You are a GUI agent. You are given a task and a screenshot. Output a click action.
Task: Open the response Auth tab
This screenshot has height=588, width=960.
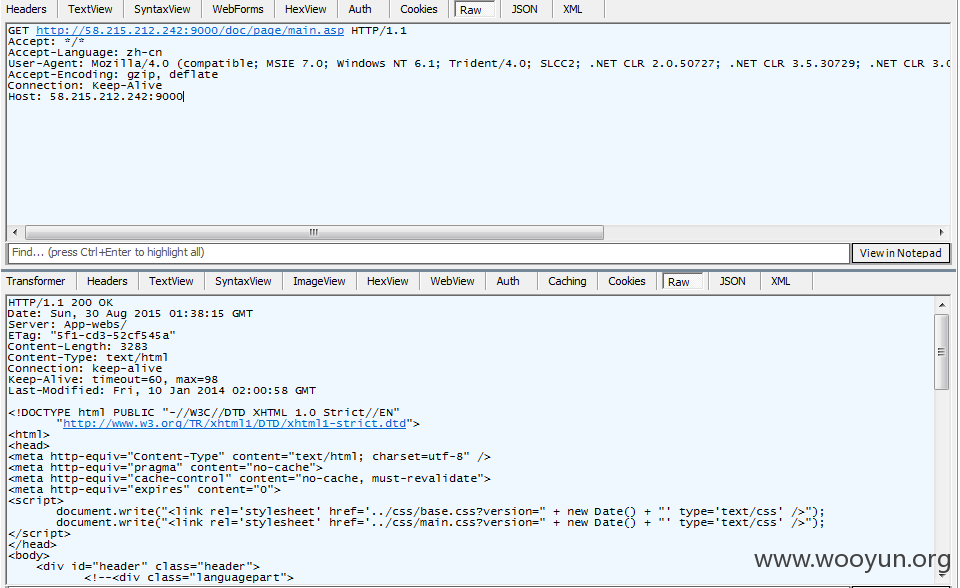click(508, 281)
